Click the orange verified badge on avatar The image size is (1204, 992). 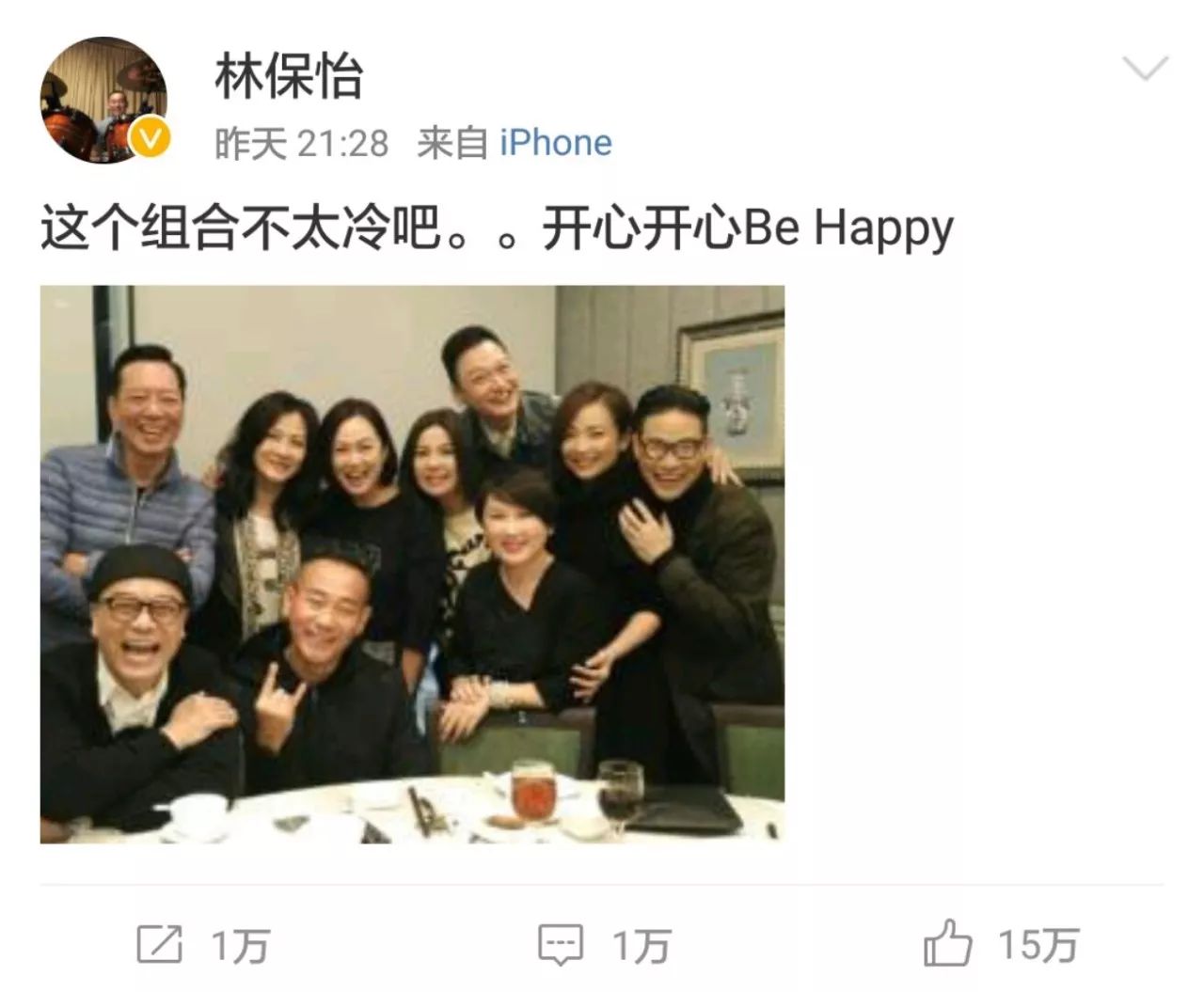[x=151, y=139]
